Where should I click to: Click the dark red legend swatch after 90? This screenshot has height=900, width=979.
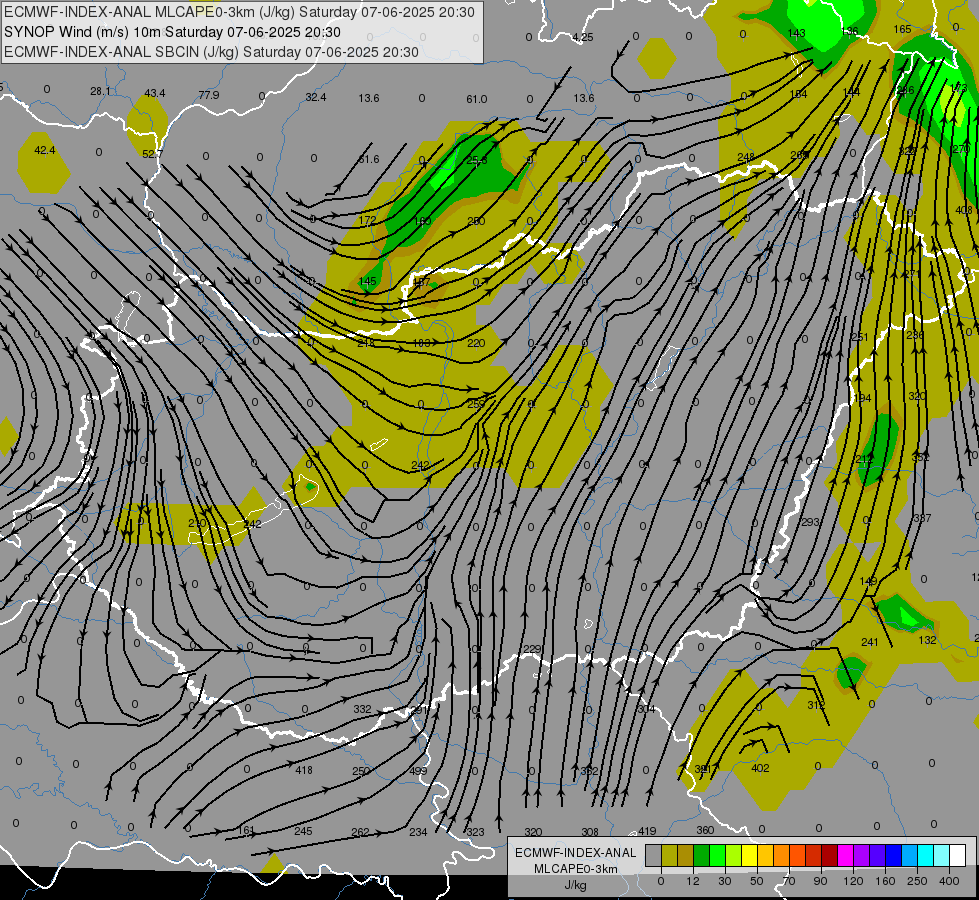(x=829, y=855)
